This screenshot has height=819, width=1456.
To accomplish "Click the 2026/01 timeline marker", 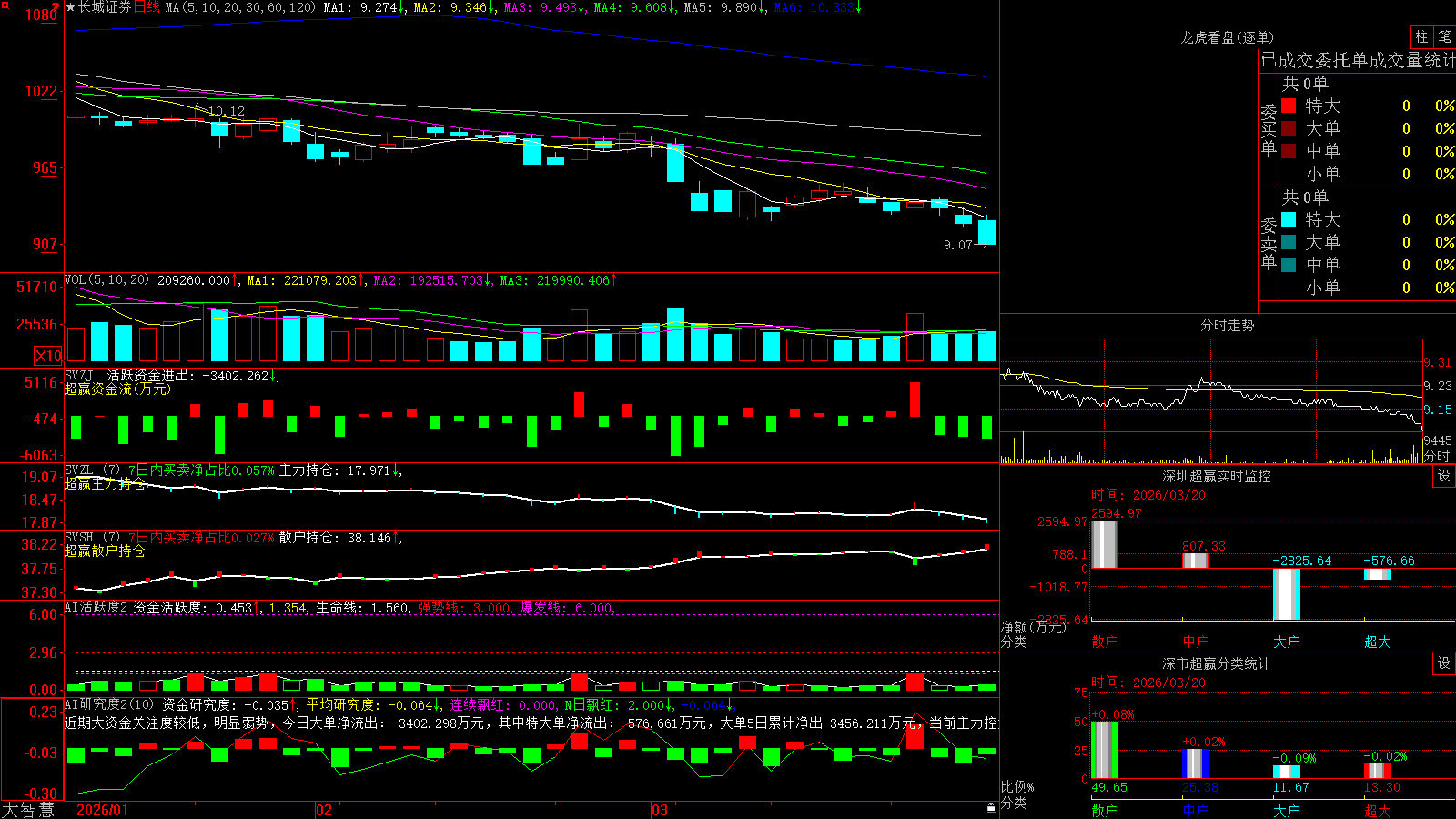I will [x=102, y=810].
